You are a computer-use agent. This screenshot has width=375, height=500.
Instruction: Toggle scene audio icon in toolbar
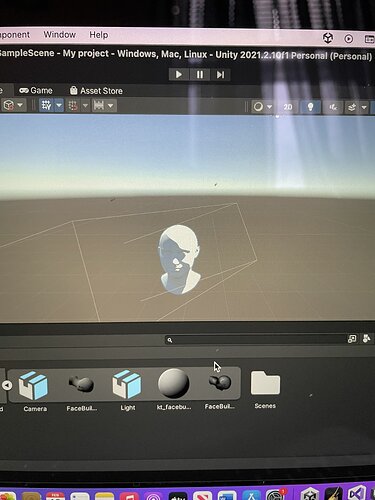333,107
